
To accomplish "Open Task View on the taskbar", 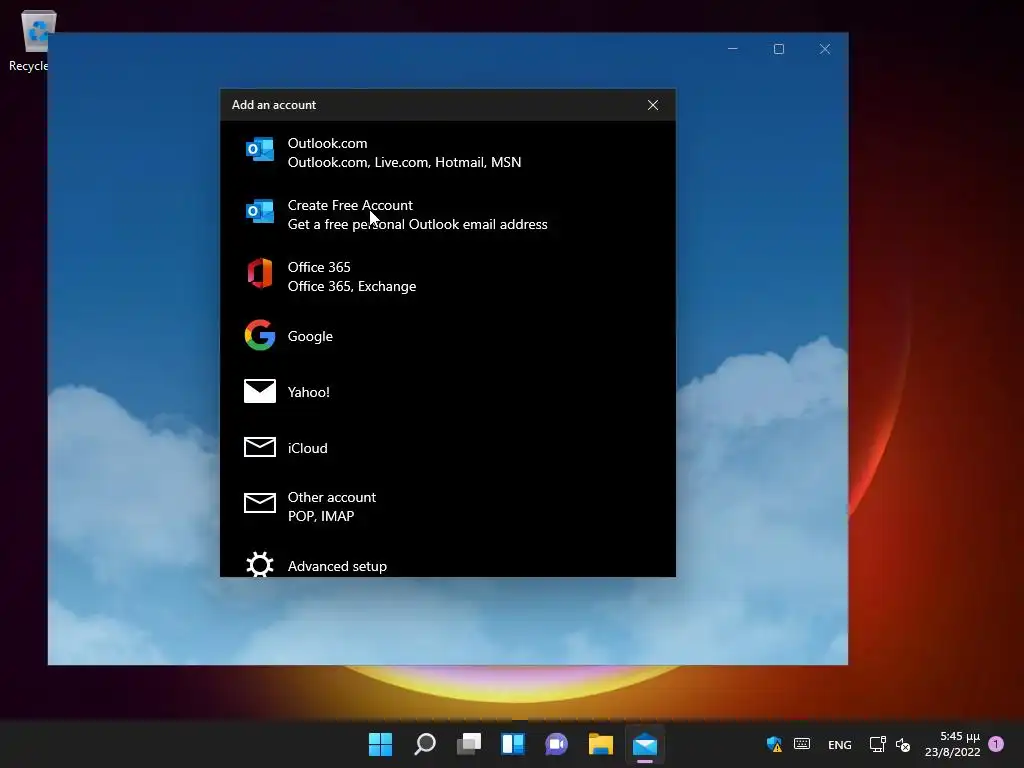I will [x=468, y=744].
